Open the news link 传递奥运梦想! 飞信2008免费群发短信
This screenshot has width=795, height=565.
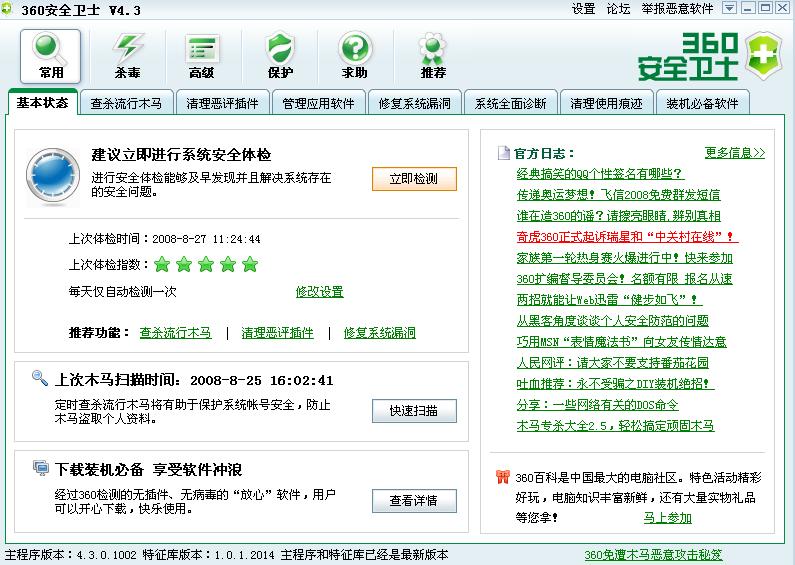619,195
